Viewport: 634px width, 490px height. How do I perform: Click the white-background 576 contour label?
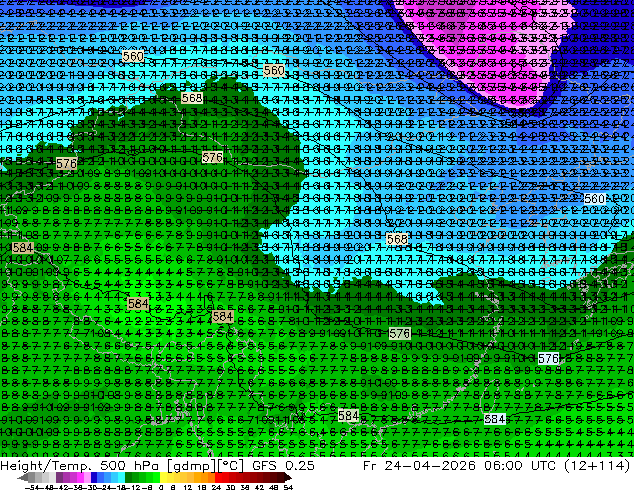tap(549, 358)
